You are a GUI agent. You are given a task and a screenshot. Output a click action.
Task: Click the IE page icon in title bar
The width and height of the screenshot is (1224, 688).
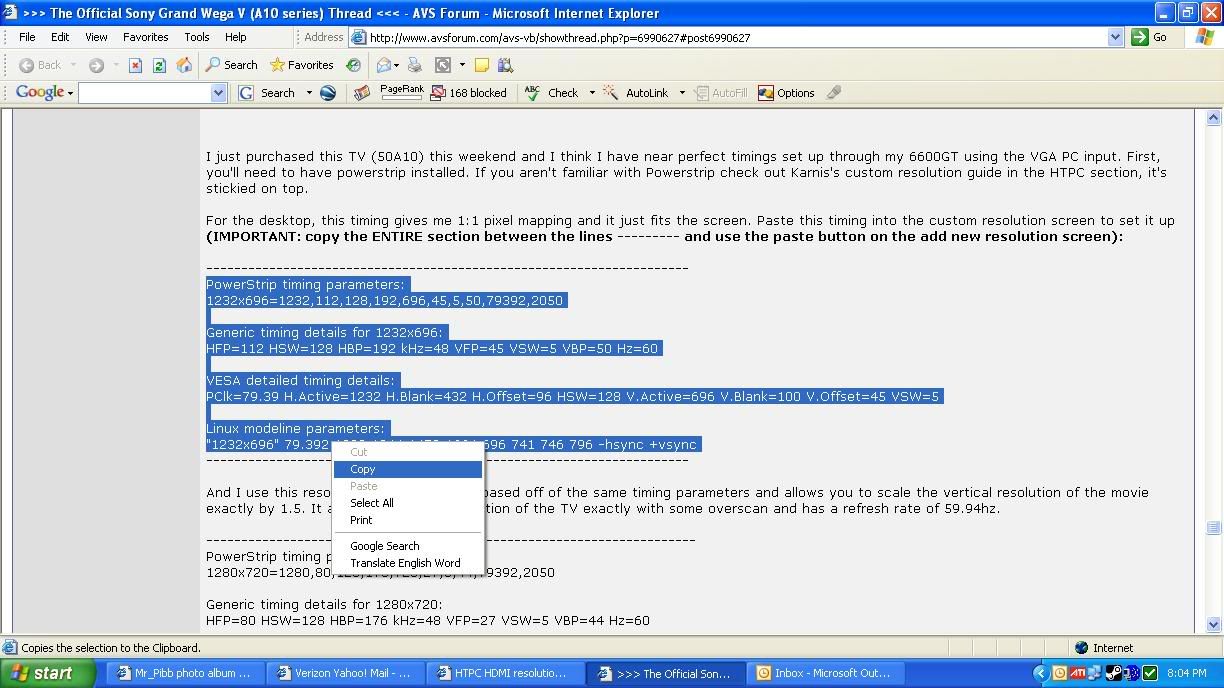(x=12, y=13)
